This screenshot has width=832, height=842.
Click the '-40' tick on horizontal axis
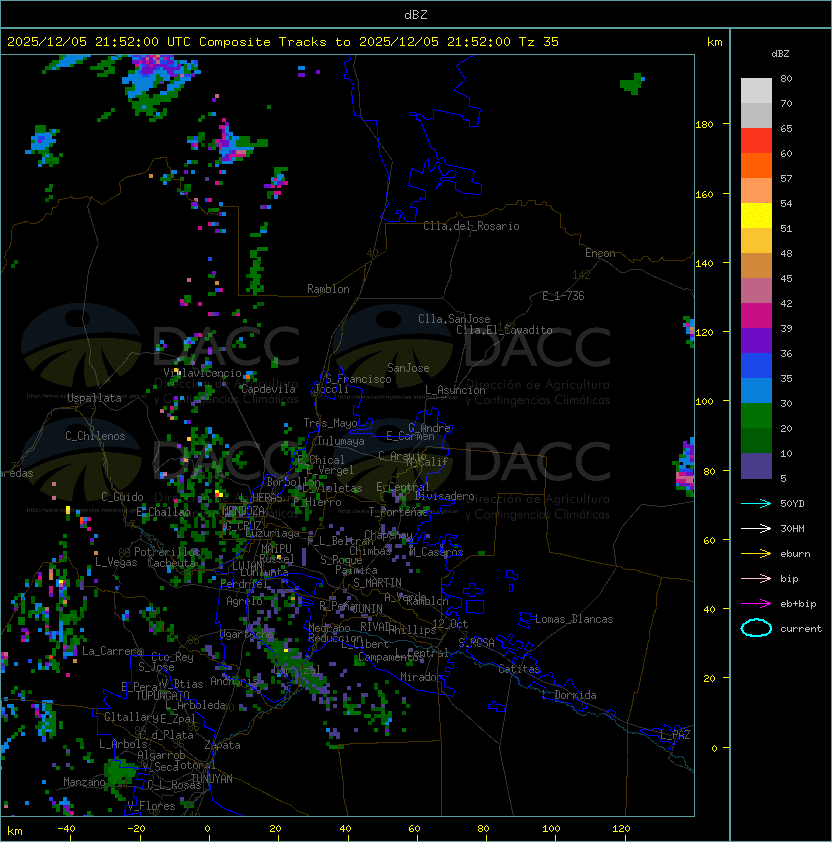pyautogui.click(x=66, y=829)
